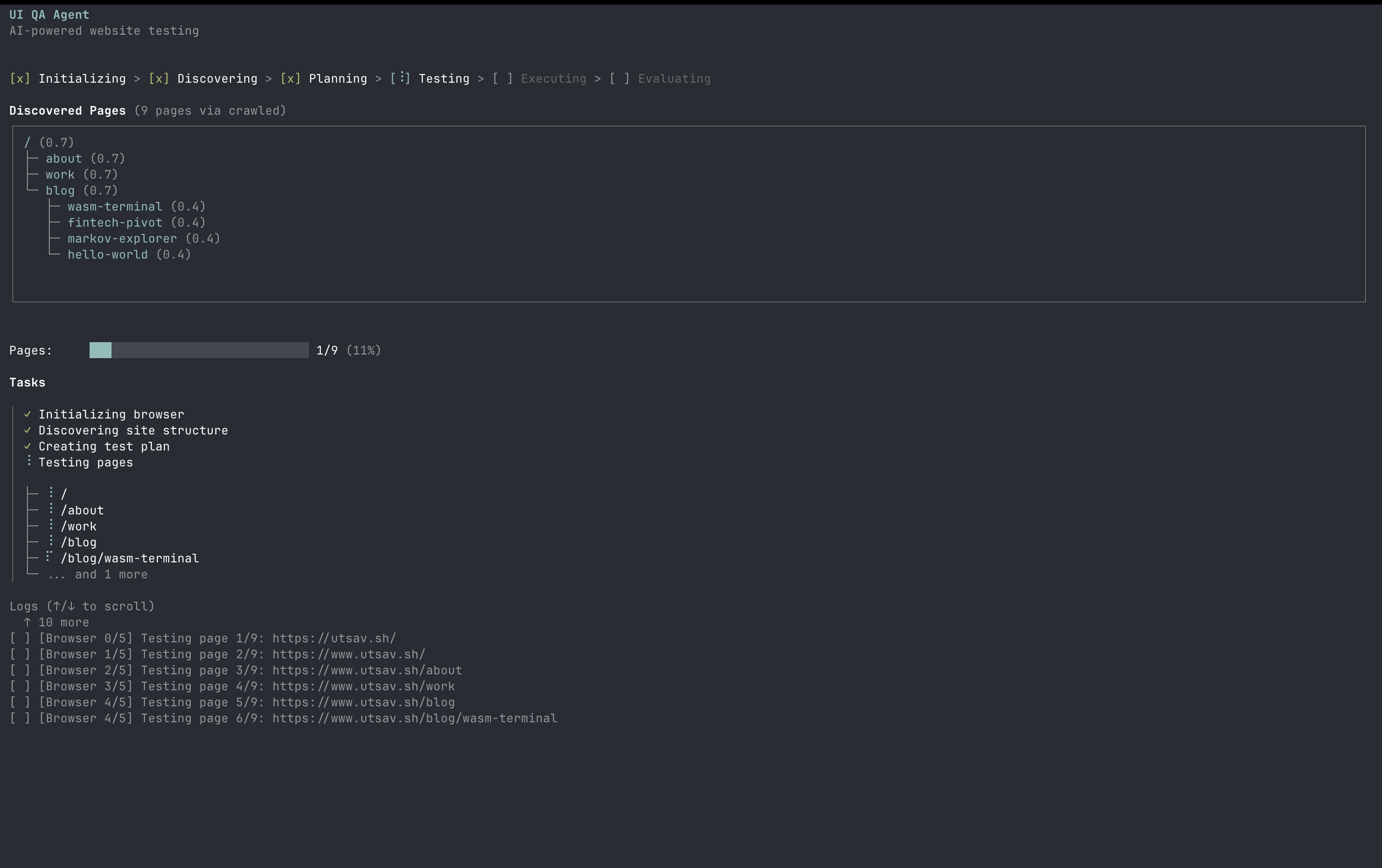Select the Planning stage label
Image resolution: width=1382 pixels, height=868 pixels.
[337, 79]
